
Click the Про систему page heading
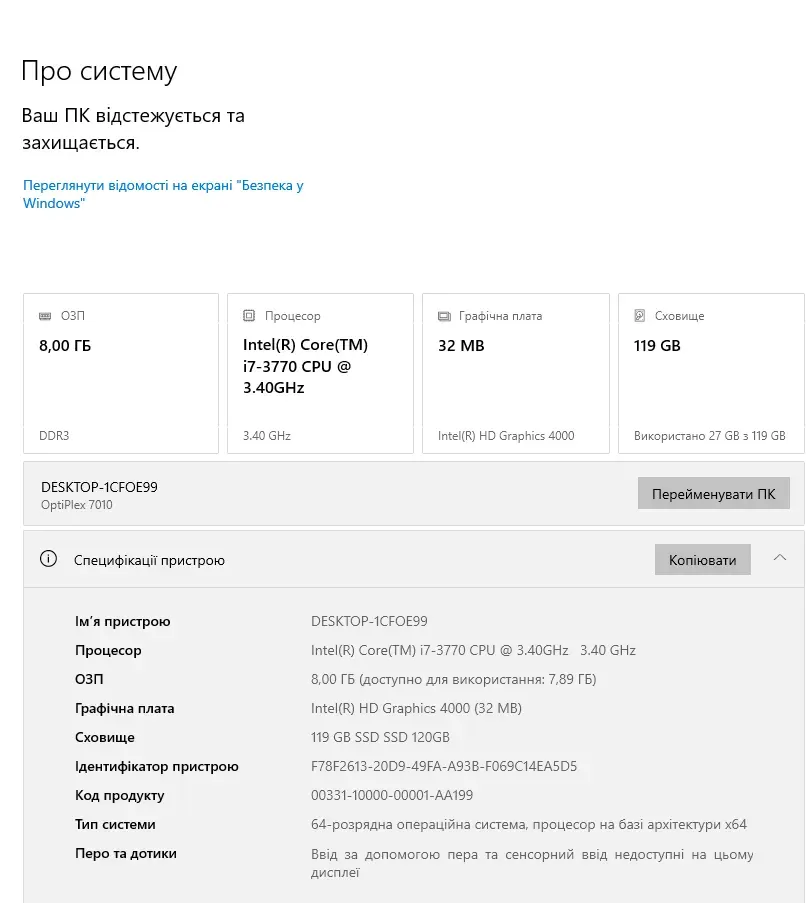click(99, 71)
